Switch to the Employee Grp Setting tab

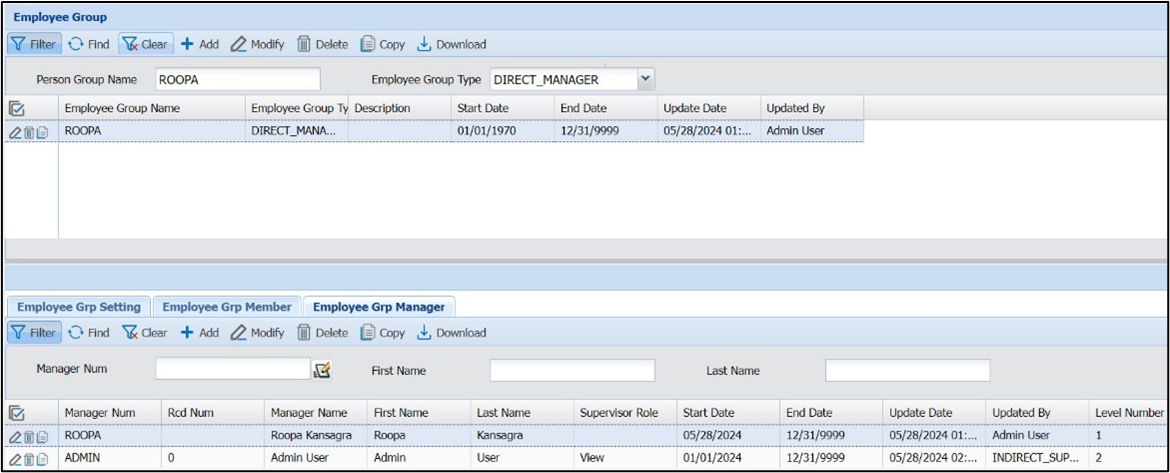tap(79, 307)
